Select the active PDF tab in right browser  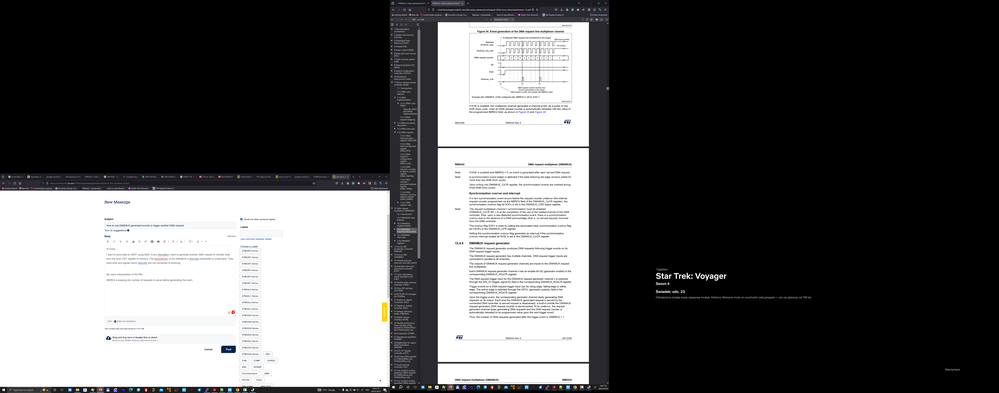[x=447, y=3]
